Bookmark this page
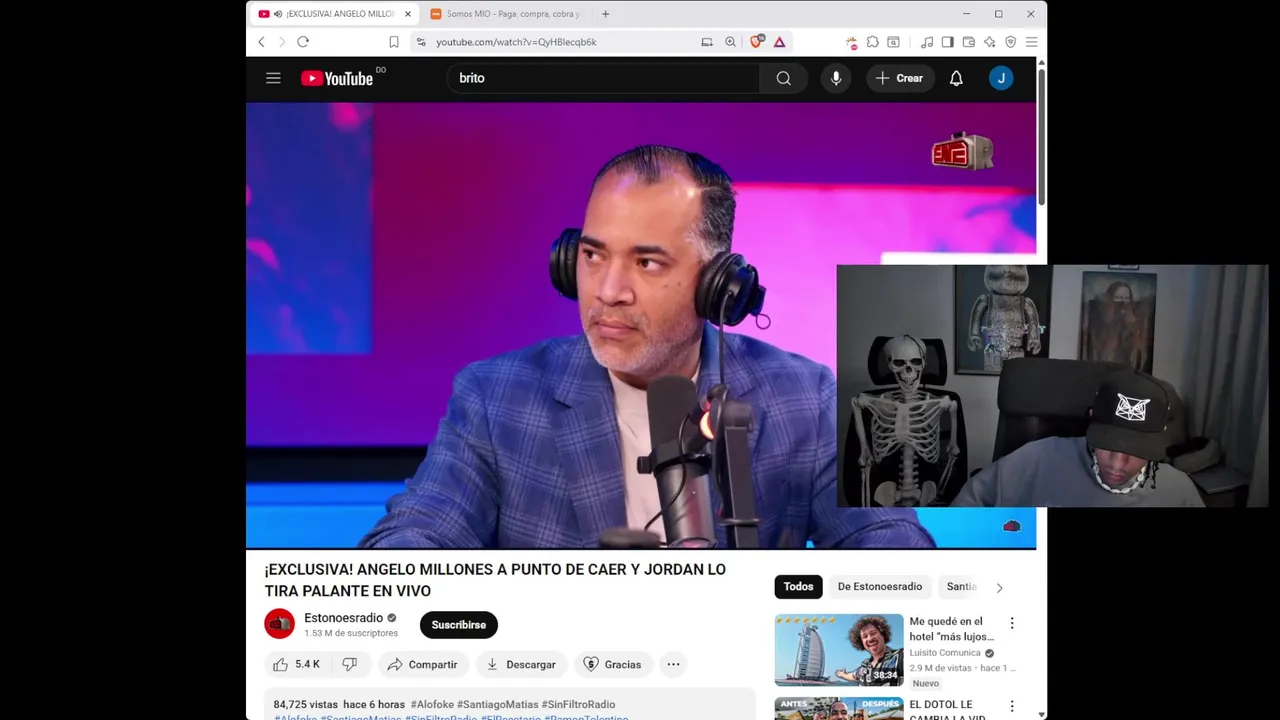This screenshot has height=720, width=1280. tap(394, 42)
